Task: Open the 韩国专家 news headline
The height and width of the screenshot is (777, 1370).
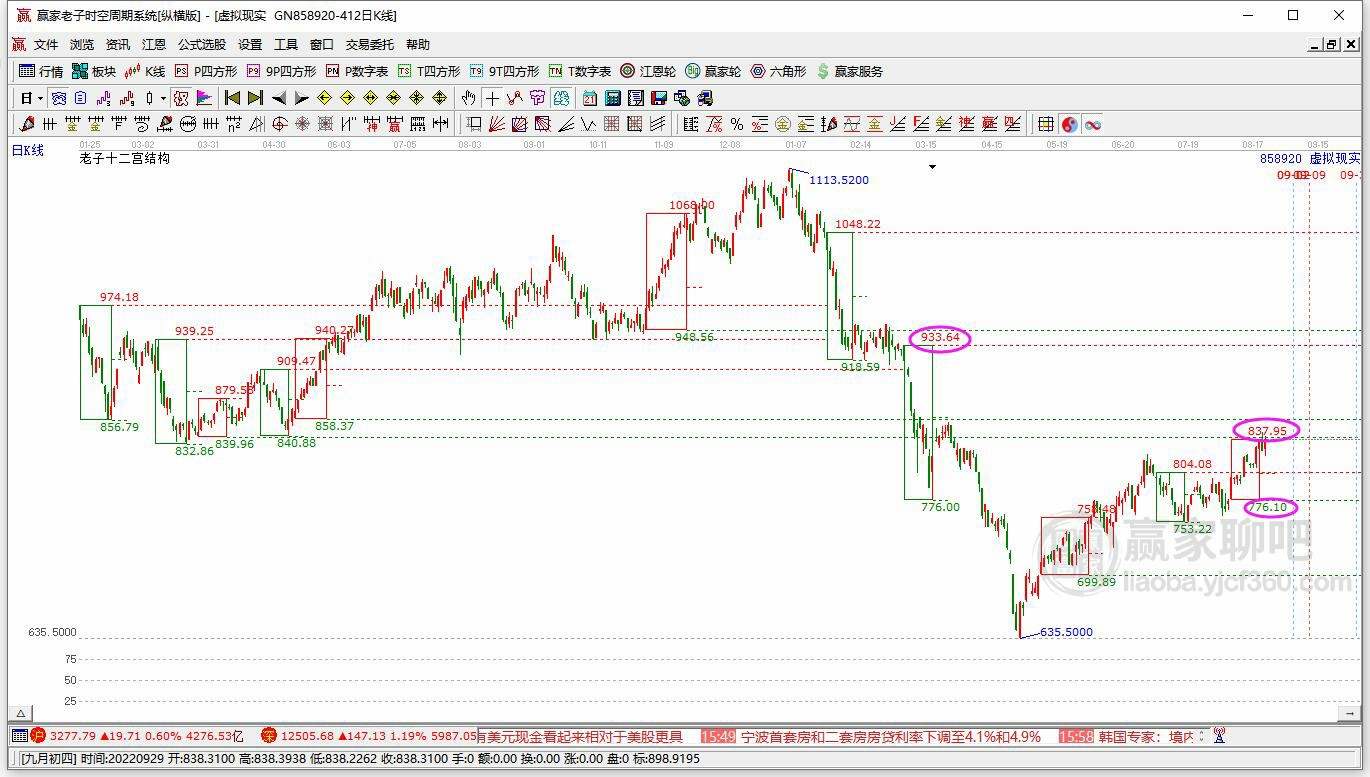Action: point(1145,736)
